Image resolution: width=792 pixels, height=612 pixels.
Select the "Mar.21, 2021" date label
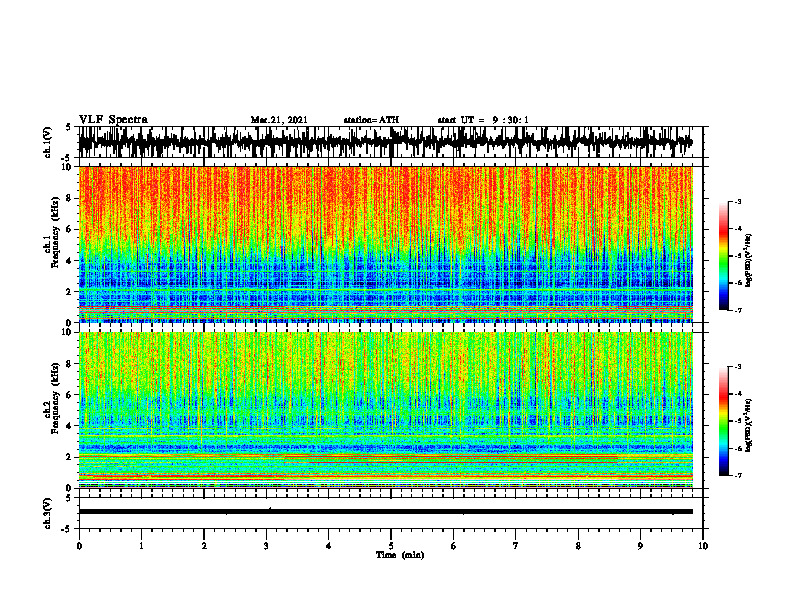[279, 120]
